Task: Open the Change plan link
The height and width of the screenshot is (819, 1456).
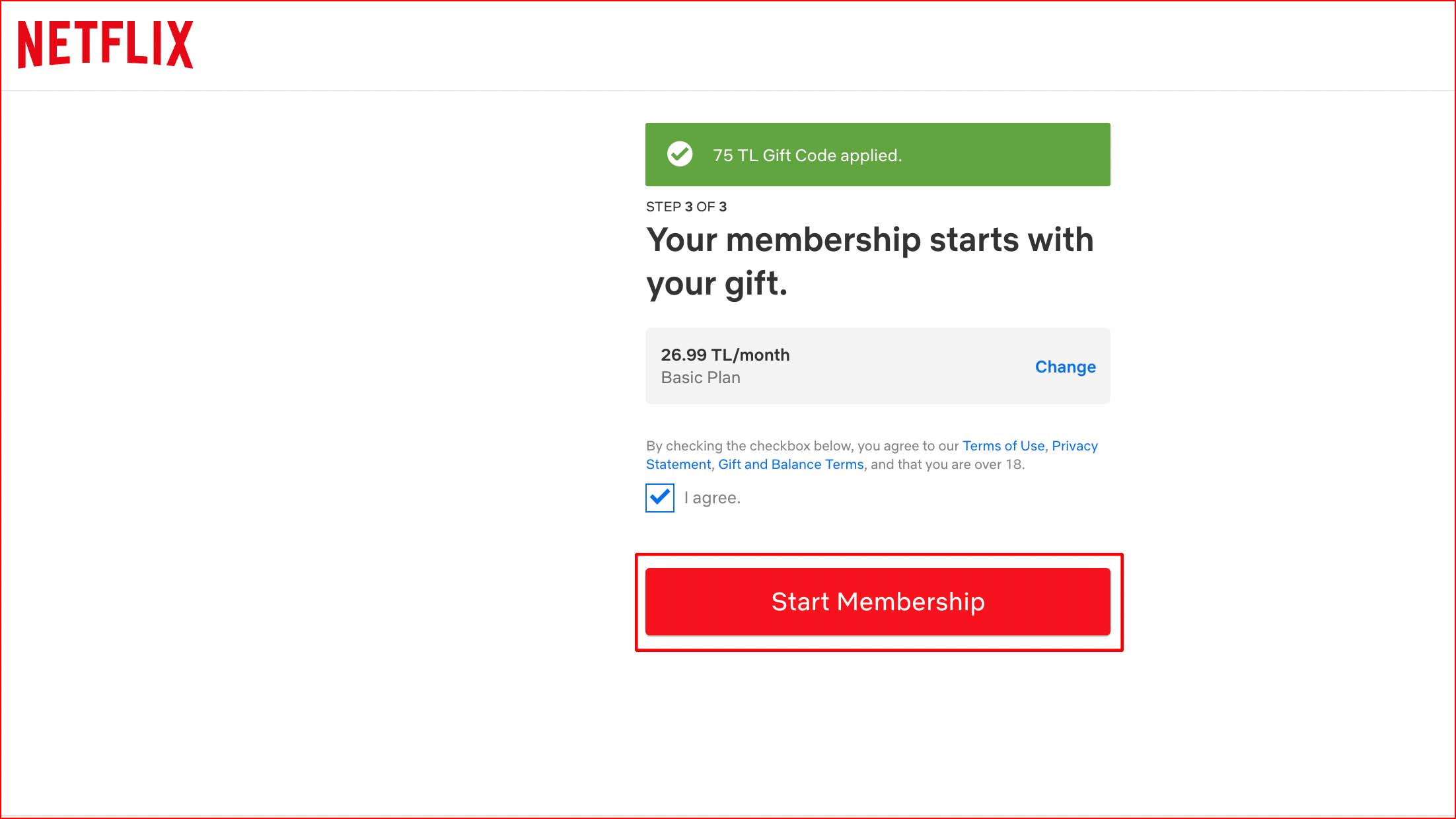Action: point(1065,367)
